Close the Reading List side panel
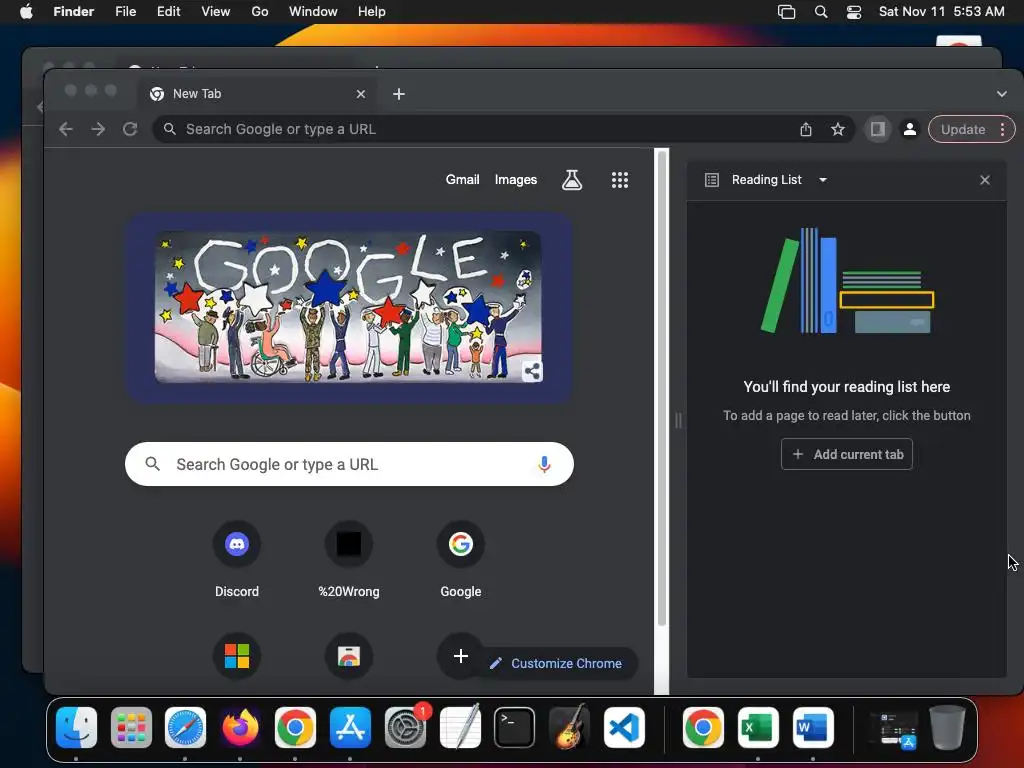 [x=985, y=180]
